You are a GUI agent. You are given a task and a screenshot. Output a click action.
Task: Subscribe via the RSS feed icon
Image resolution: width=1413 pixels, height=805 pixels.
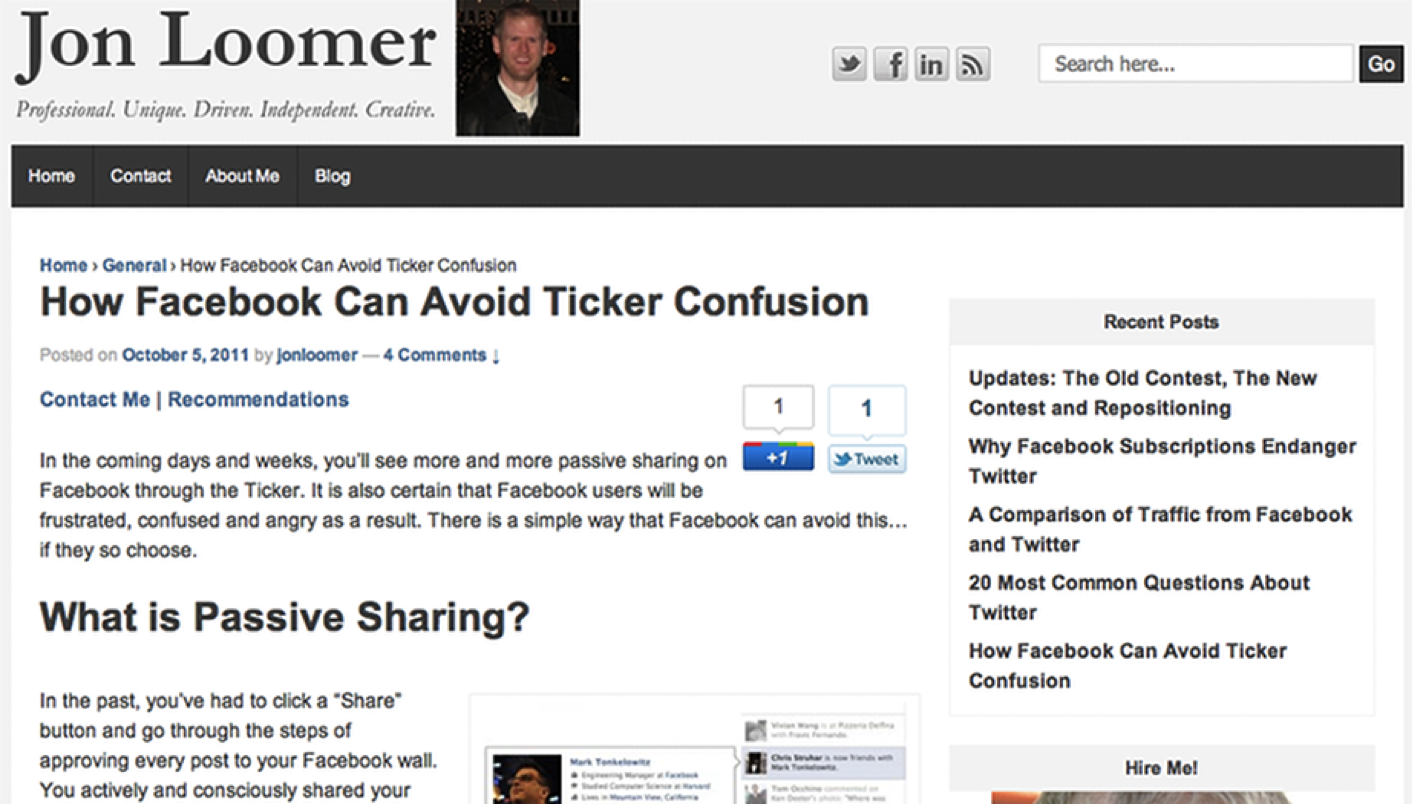(972, 65)
